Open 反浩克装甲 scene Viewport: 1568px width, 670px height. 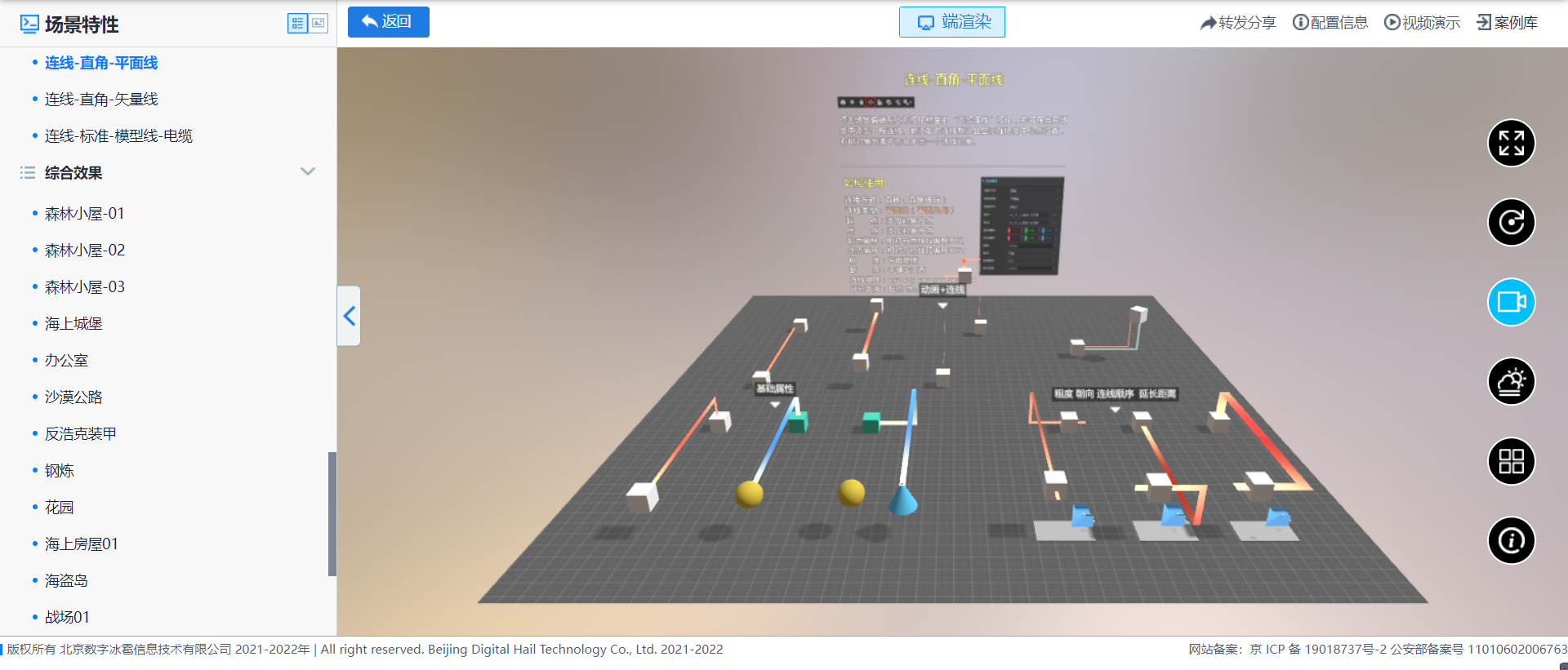point(80,434)
